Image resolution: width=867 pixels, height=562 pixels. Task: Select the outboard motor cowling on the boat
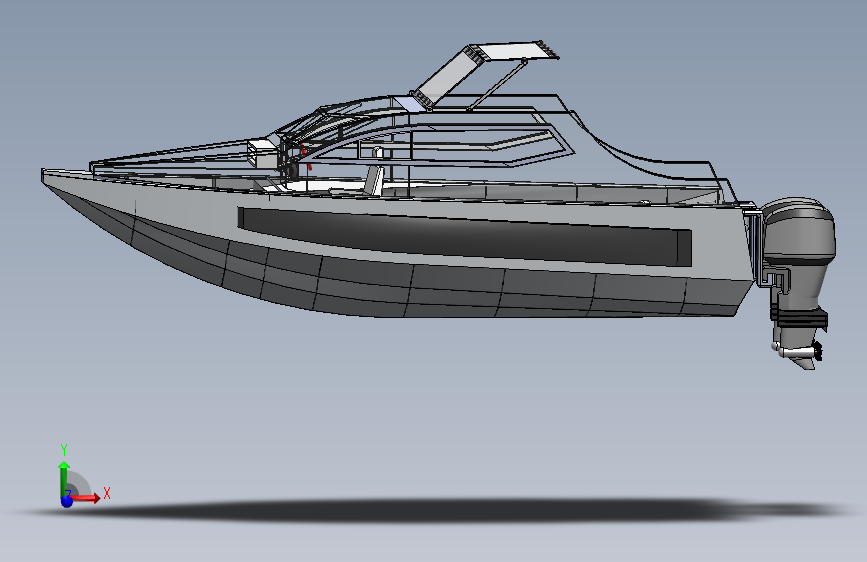(x=798, y=232)
